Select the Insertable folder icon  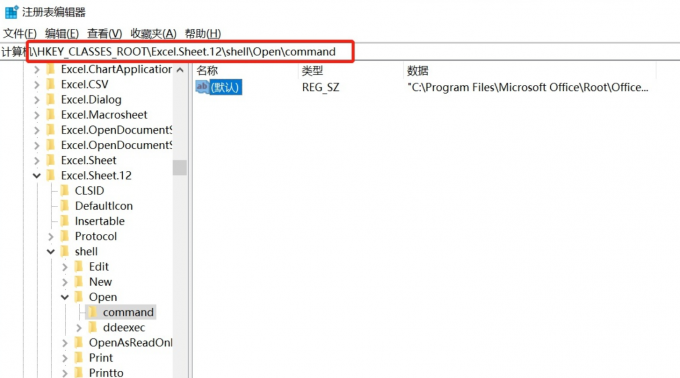[x=65, y=221]
